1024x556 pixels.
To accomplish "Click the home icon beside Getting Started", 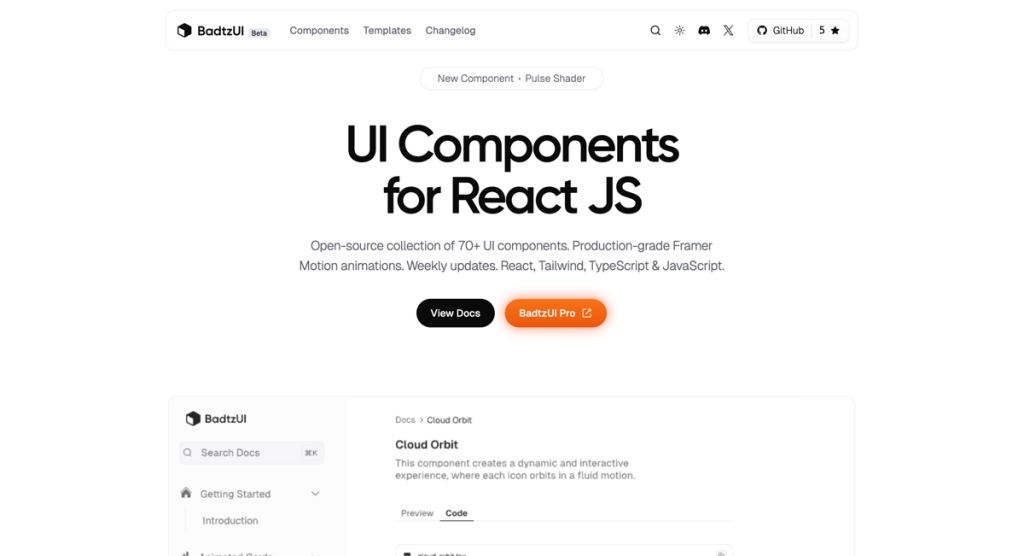I will 186,493.
